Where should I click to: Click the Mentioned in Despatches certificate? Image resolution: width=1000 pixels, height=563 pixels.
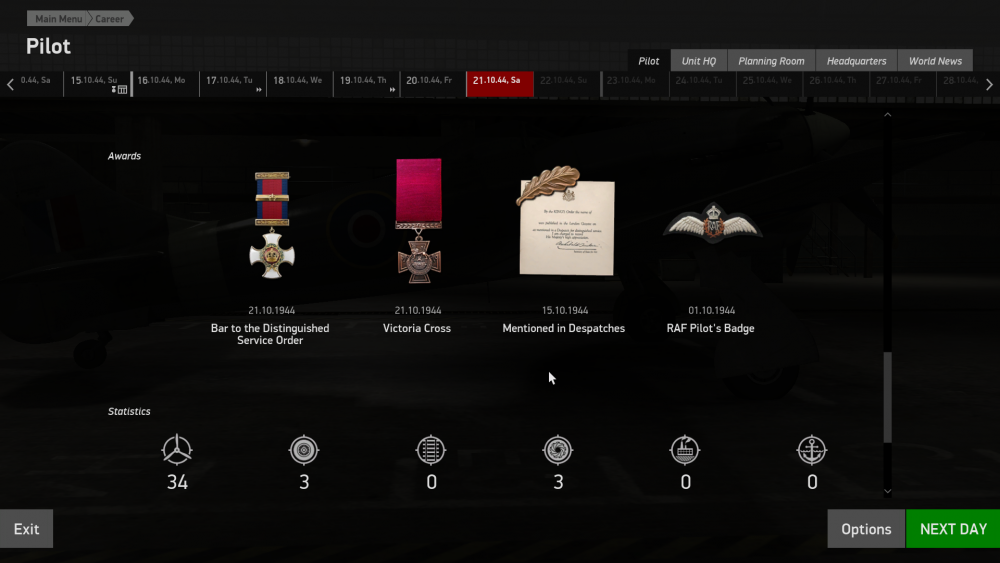click(x=566, y=221)
